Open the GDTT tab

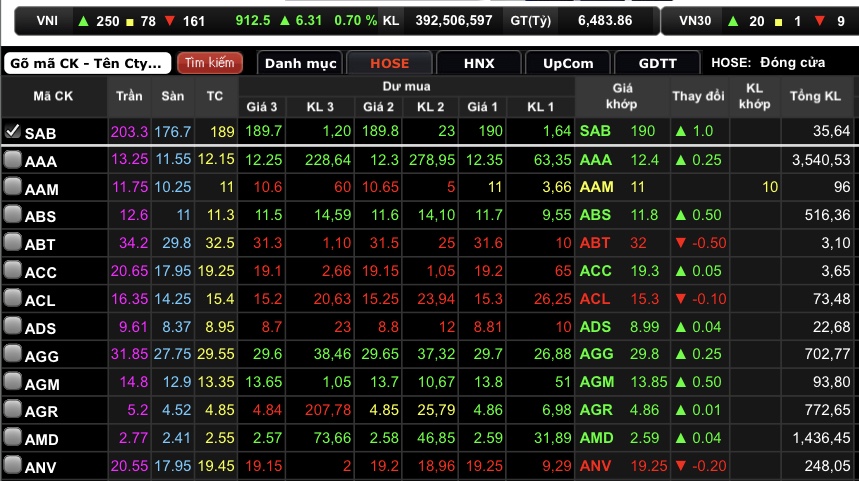point(657,63)
